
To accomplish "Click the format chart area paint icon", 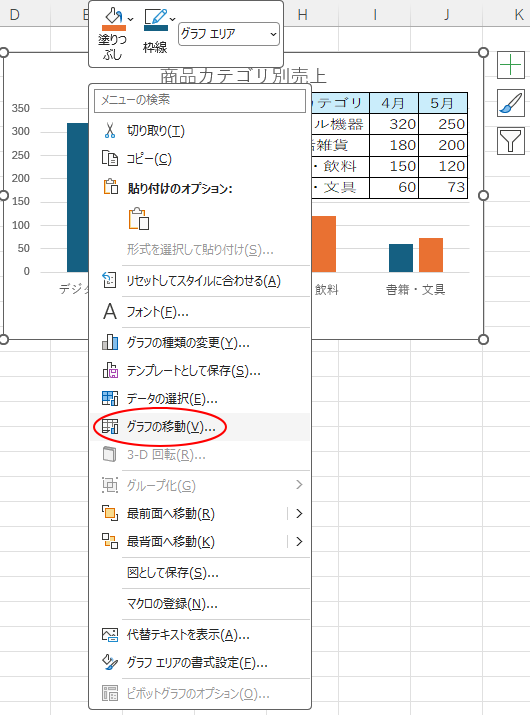I will coord(109,662).
